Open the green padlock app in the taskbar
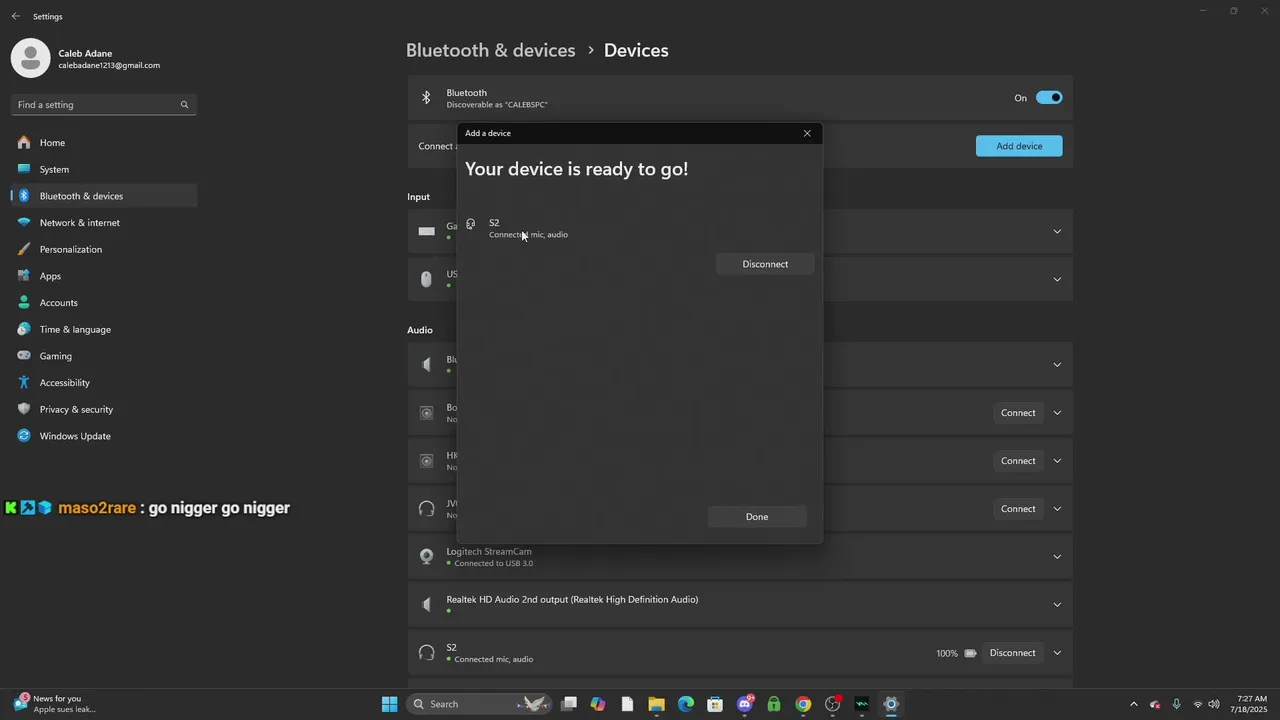The image size is (1280, 720). (x=774, y=704)
